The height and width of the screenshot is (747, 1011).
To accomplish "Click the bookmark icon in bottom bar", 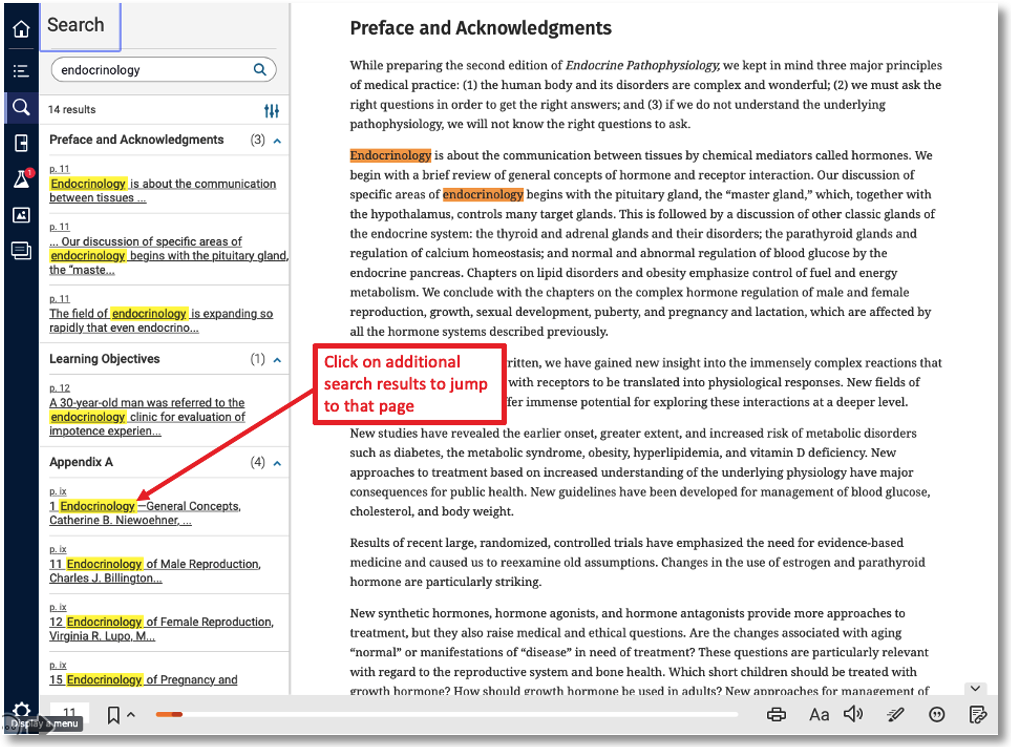I will (x=113, y=715).
